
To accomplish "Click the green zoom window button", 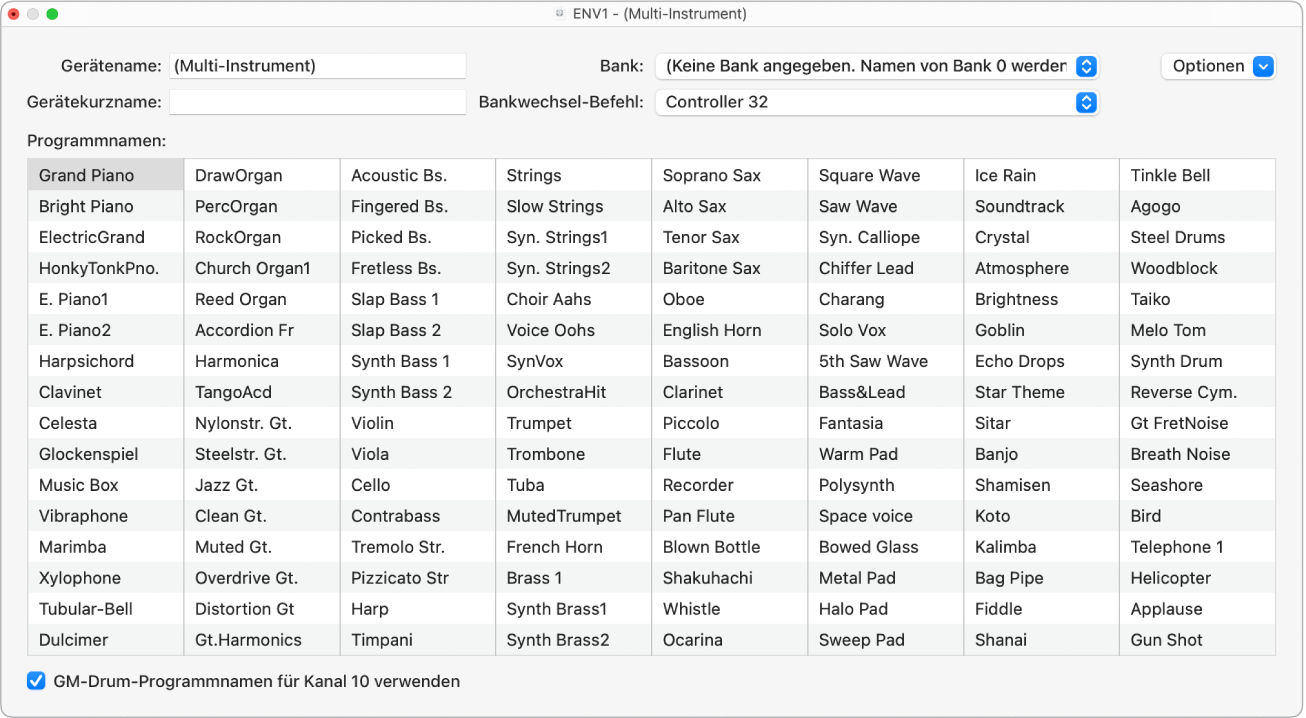I will (x=52, y=14).
